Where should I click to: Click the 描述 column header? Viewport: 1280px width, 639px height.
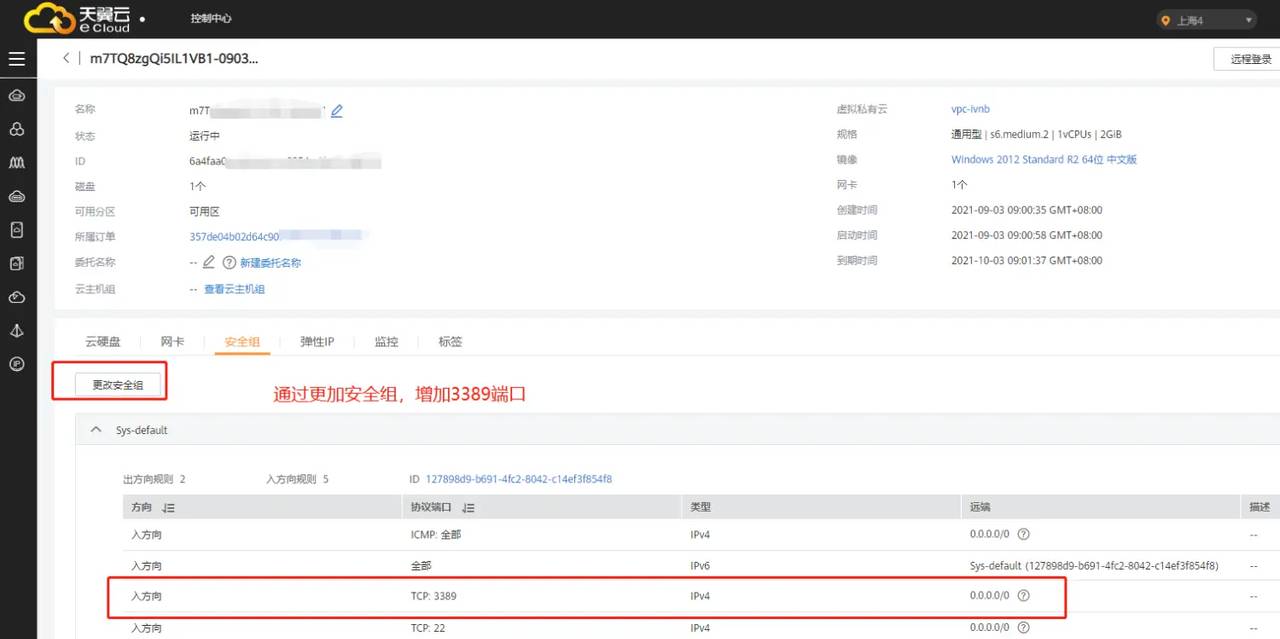coord(1260,507)
